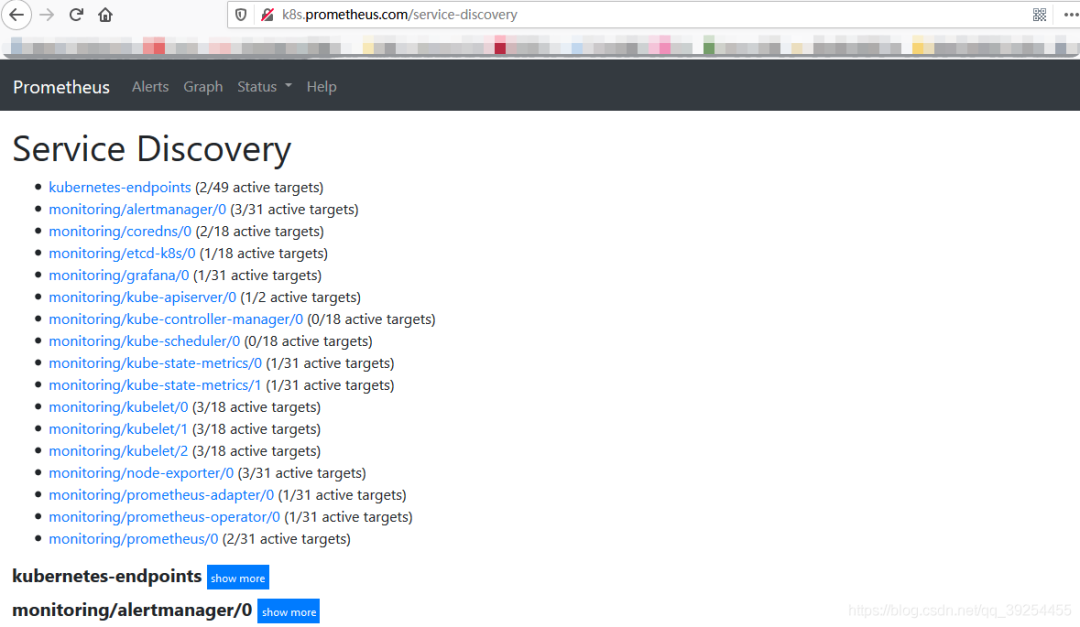
Task: Expand the Status dropdown menu
Action: [264, 87]
